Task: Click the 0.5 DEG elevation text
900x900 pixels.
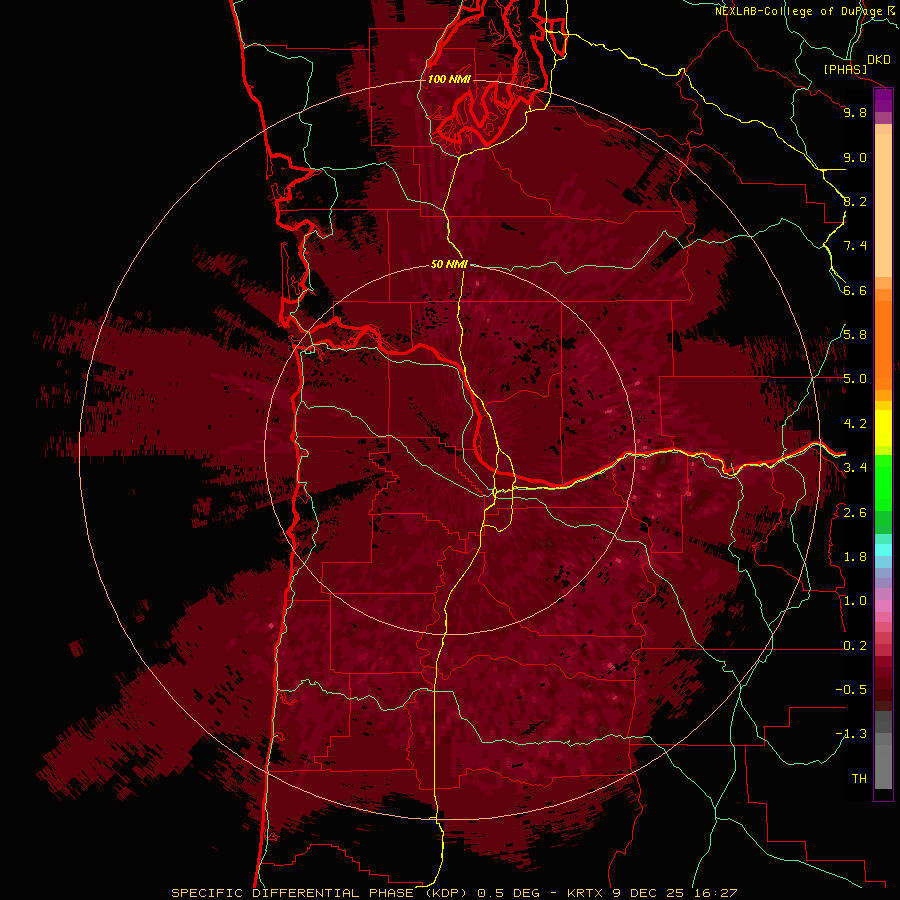Action: (x=509, y=893)
